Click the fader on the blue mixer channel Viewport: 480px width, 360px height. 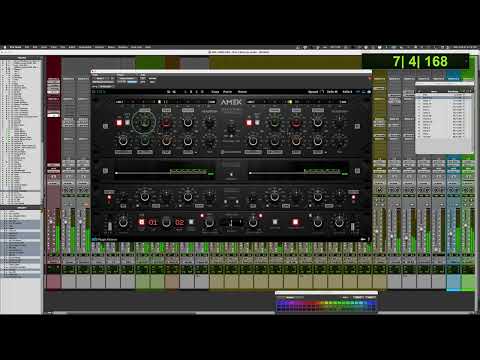point(451,234)
